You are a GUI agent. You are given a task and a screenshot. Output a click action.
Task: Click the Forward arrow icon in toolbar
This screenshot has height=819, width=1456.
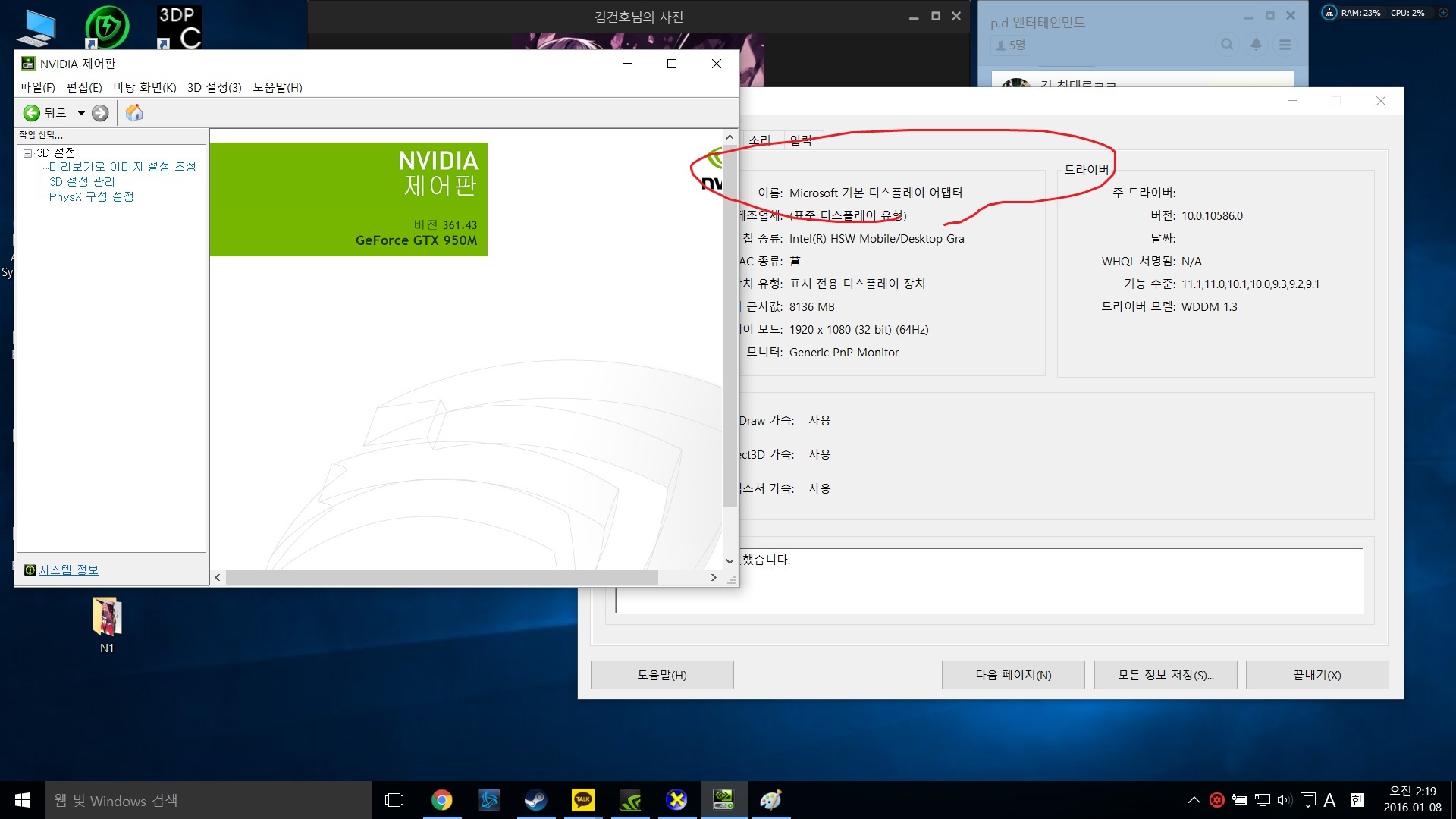[x=100, y=113]
